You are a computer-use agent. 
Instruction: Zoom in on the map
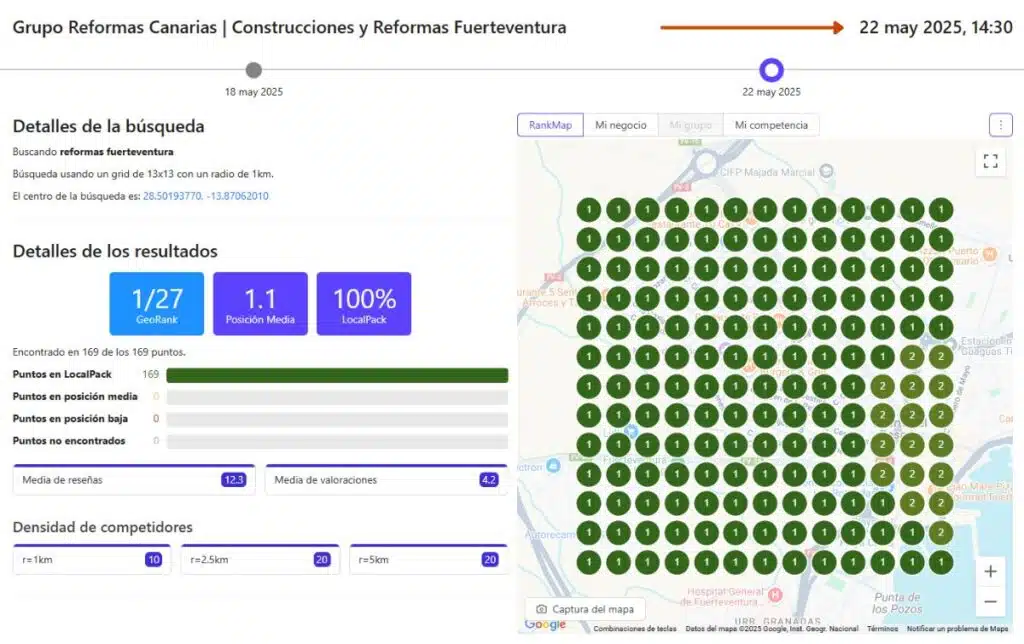pyautogui.click(x=990, y=572)
